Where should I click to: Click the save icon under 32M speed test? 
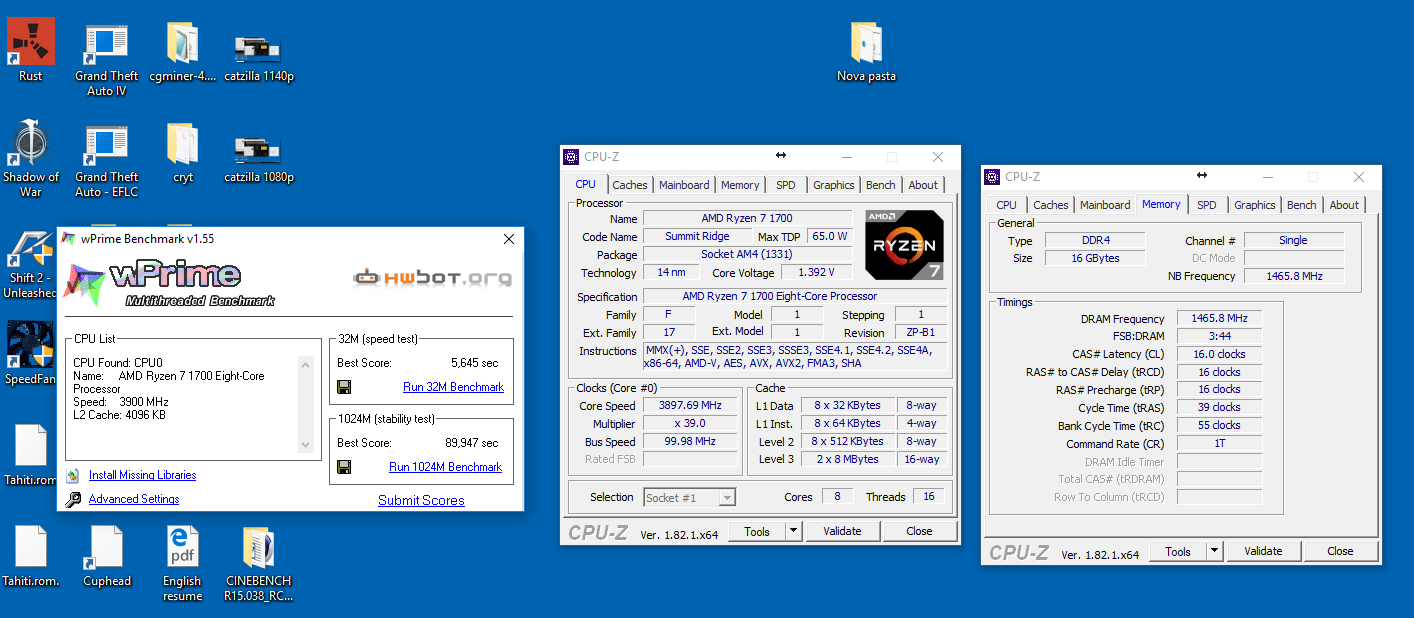(x=344, y=387)
